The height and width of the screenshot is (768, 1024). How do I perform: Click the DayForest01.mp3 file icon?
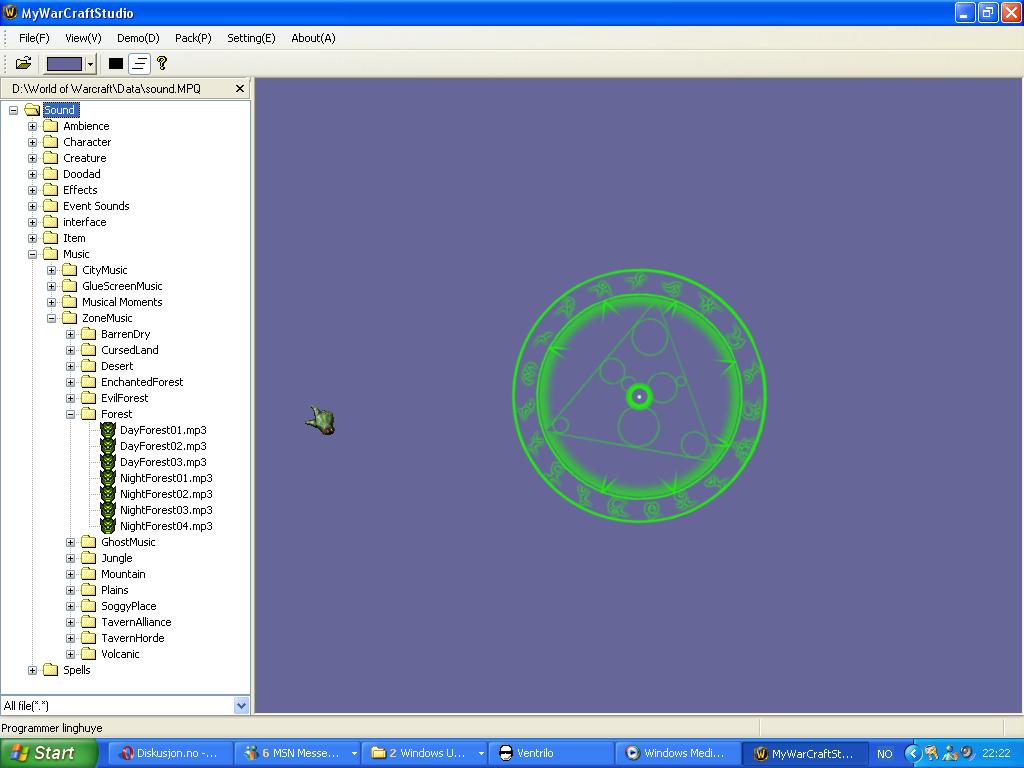[108, 430]
